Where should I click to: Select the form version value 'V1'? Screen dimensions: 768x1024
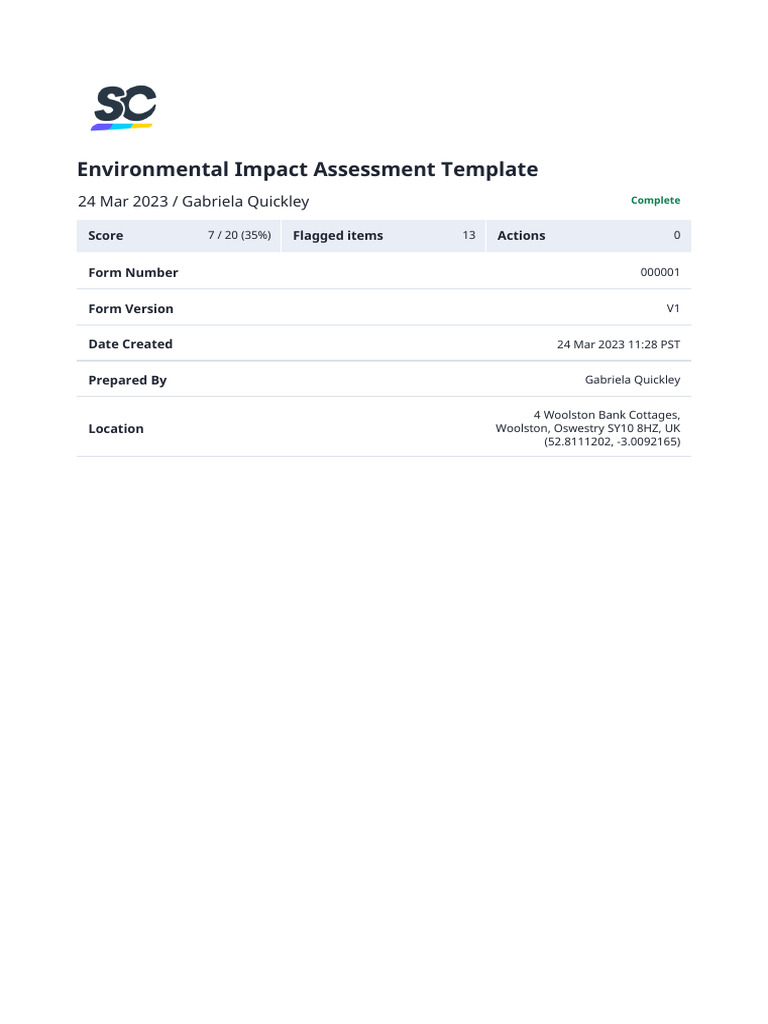673,308
